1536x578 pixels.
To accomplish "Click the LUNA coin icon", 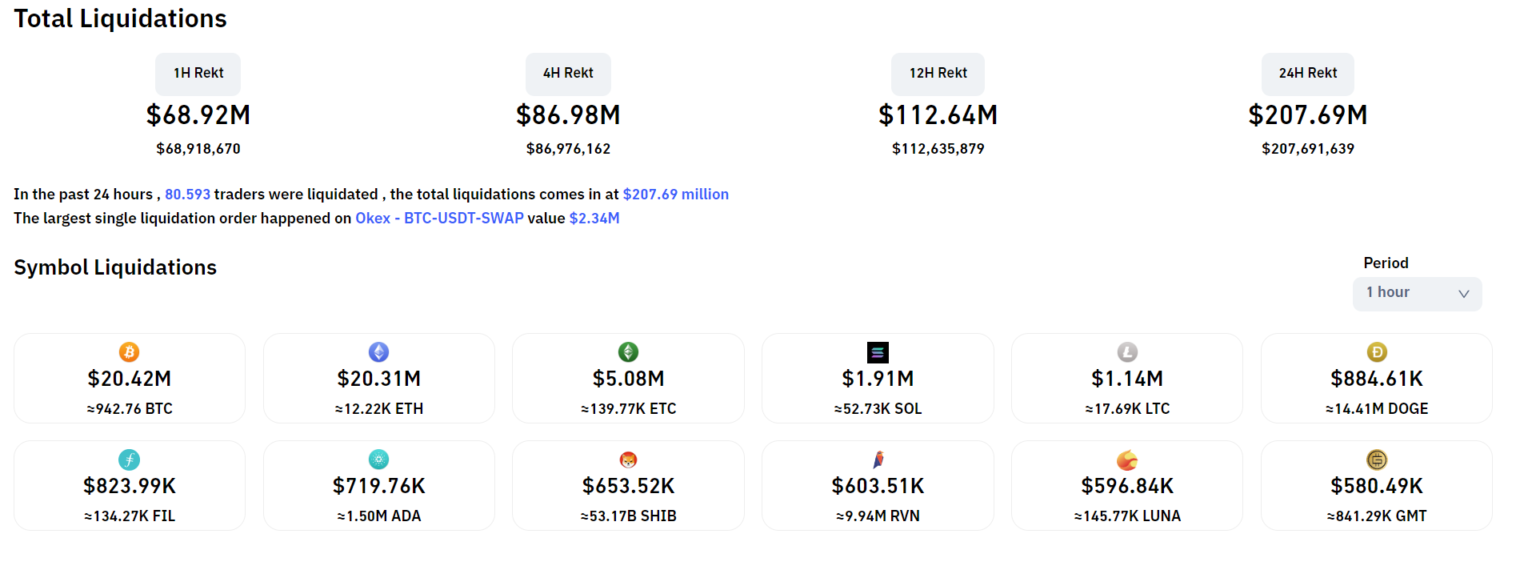I will coord(1127,460).
